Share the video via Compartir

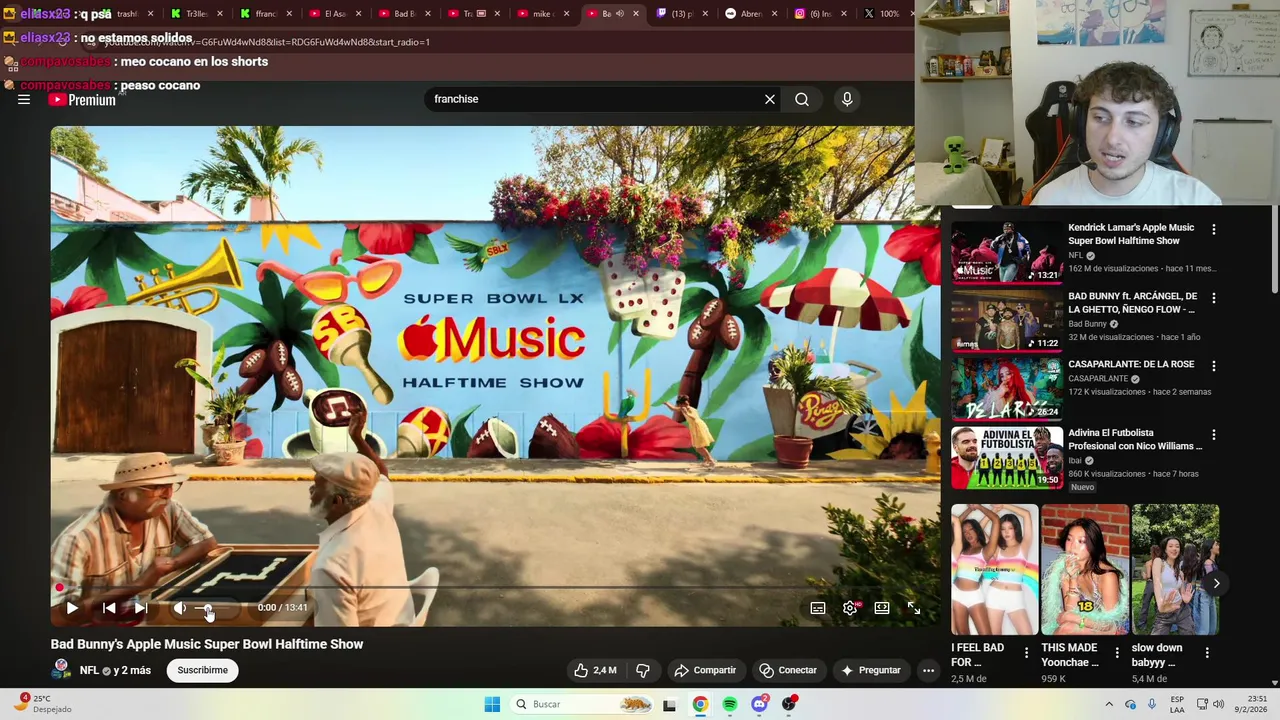(x=705, y=670)
